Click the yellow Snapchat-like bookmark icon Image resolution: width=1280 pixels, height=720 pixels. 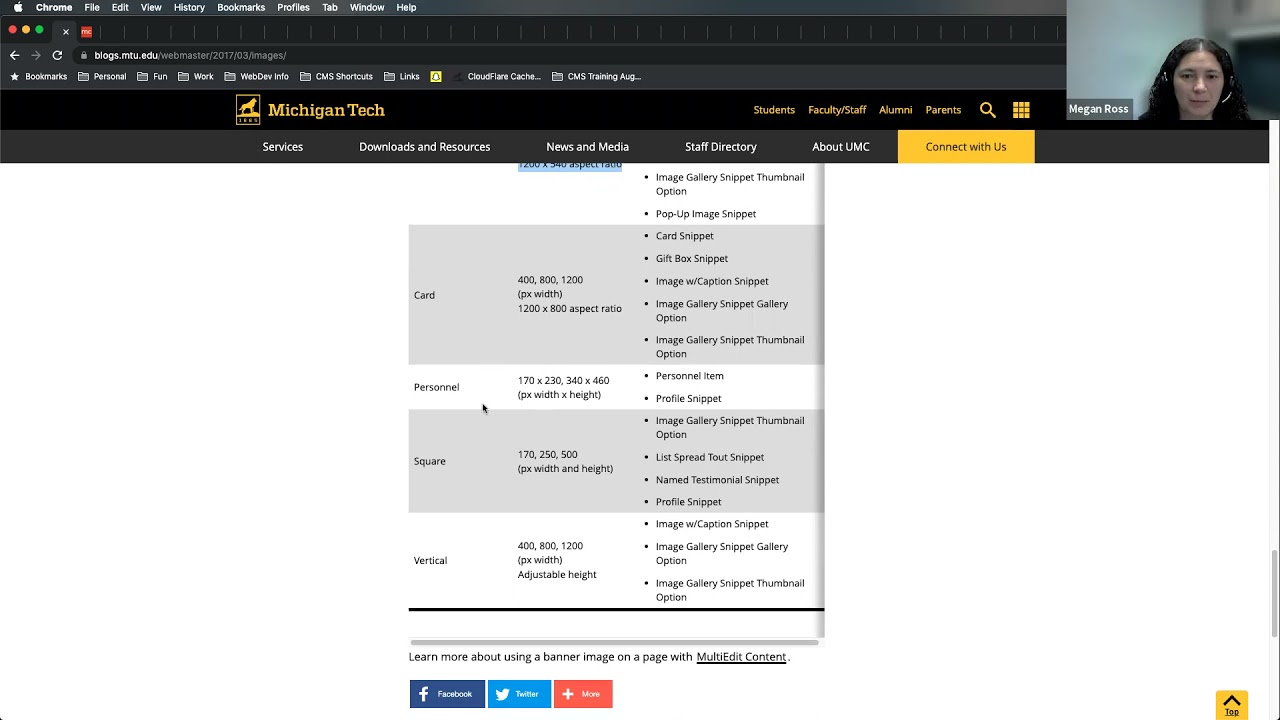coord(436,76)
